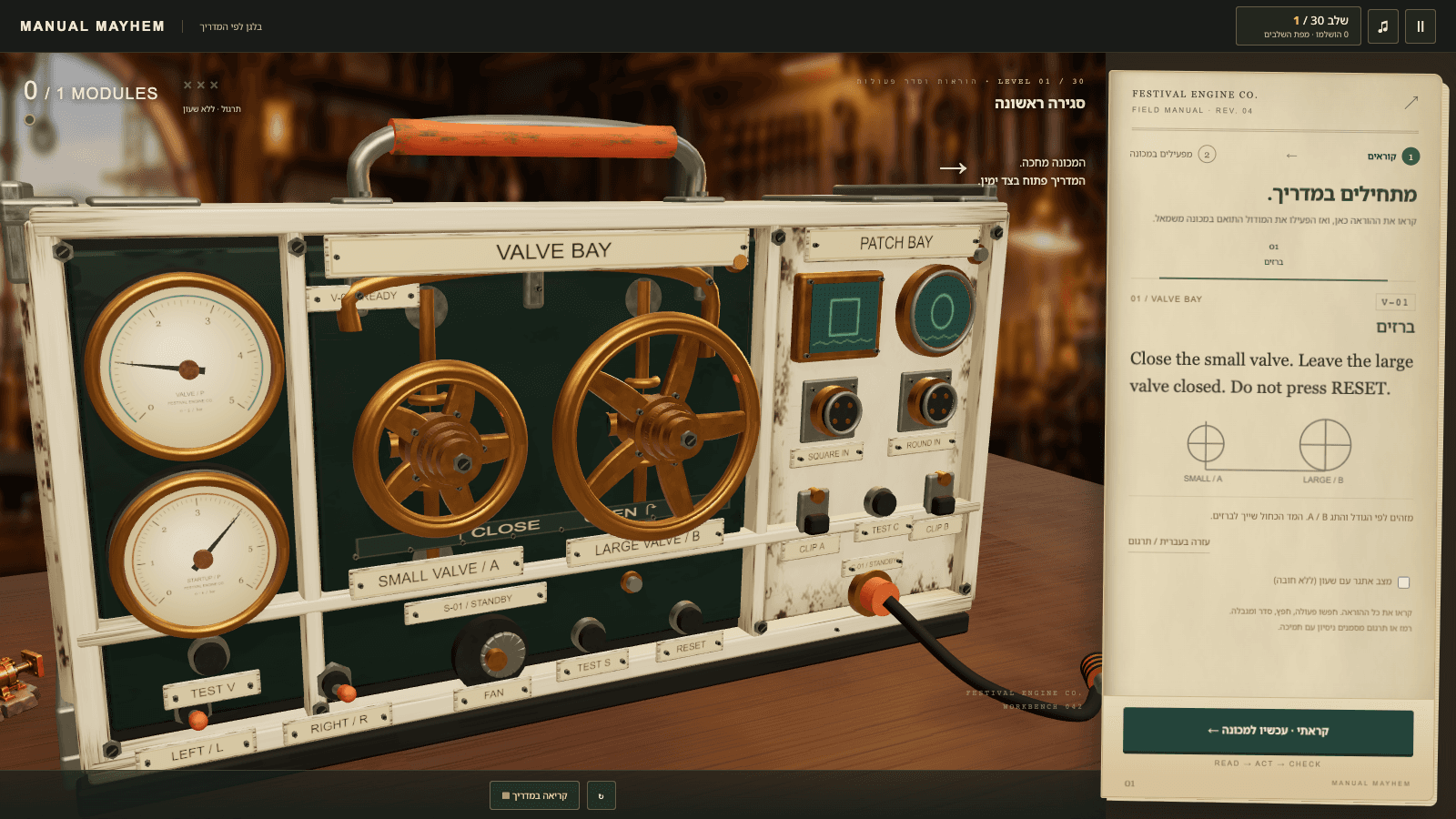
Task: Open the level 1 / 30 progress box
Action: (x=1299, y=26)
